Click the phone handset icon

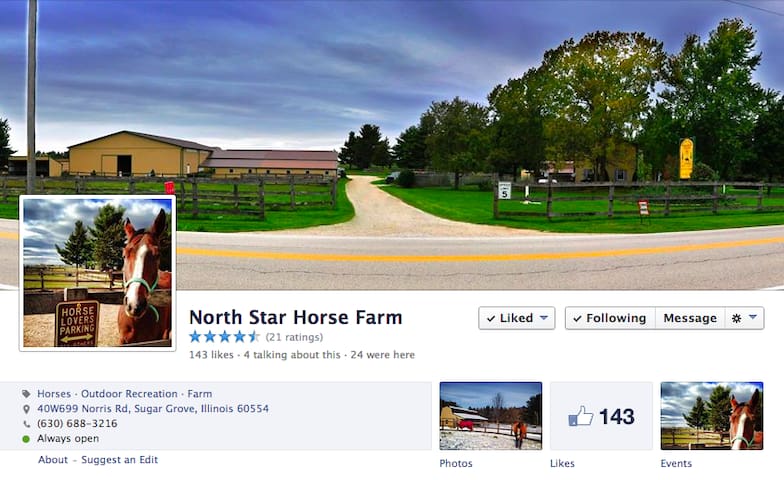click(x=26, y=424)
